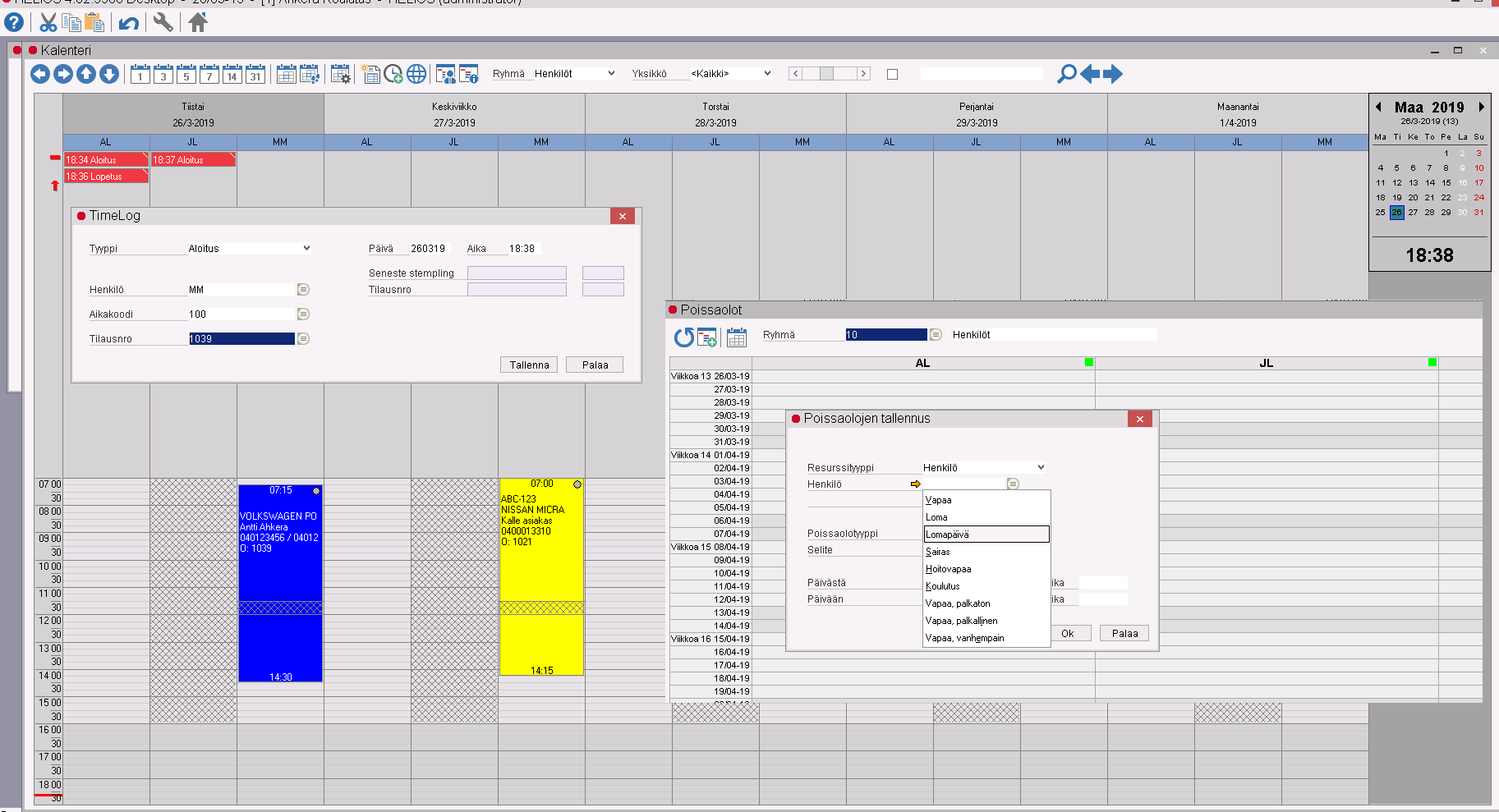Click Ryhmä field in Poissaolot window
The image size is (1499, 812).
[886, 334]
